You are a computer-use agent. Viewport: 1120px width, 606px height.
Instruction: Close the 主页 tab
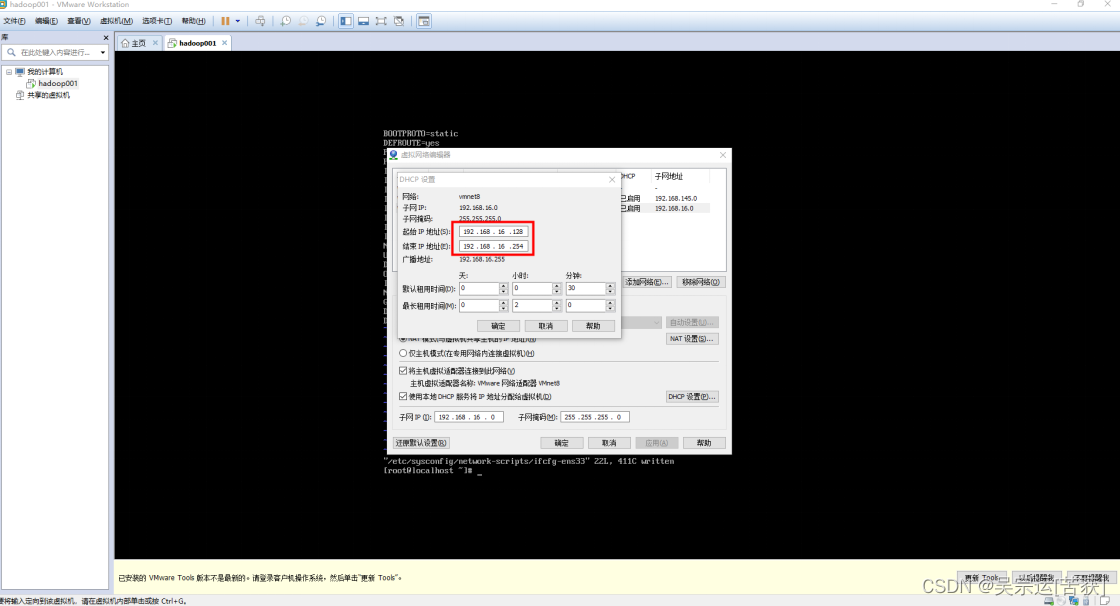(155, 43)
